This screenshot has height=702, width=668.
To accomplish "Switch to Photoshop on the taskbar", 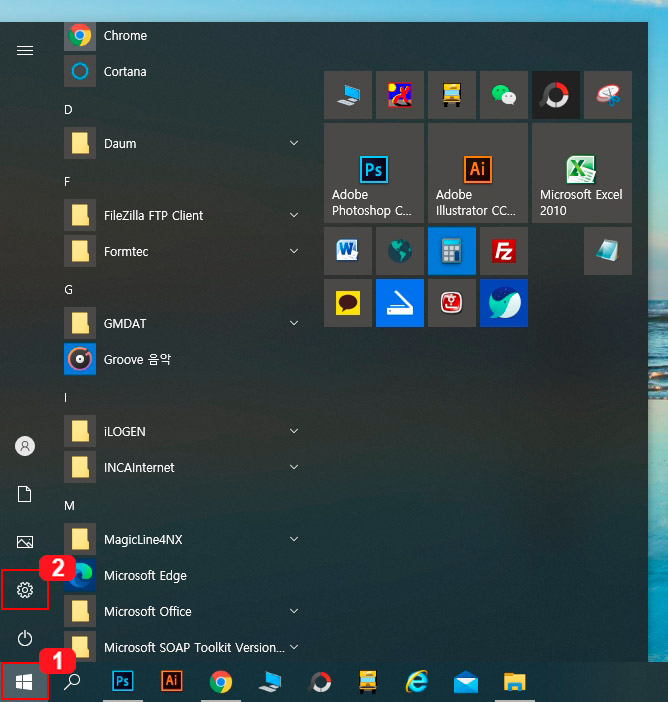I will (123, 681).
